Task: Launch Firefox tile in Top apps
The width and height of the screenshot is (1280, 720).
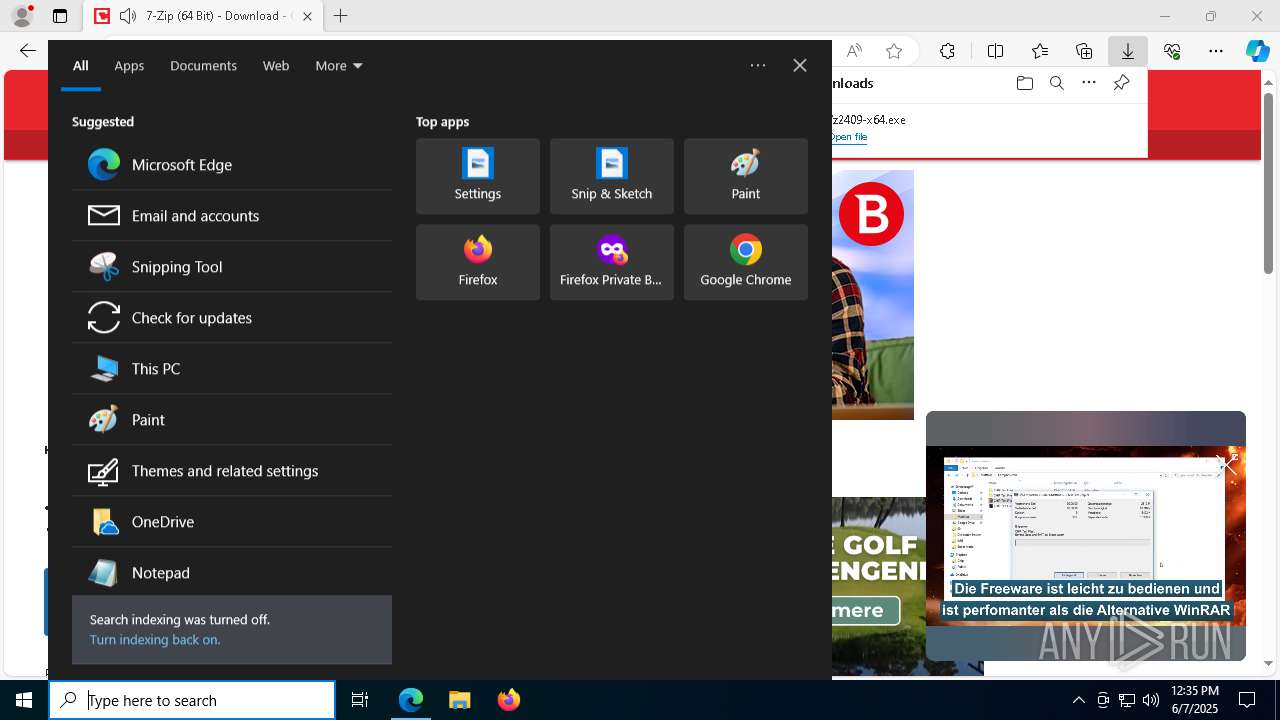Action: pos(478,262)
